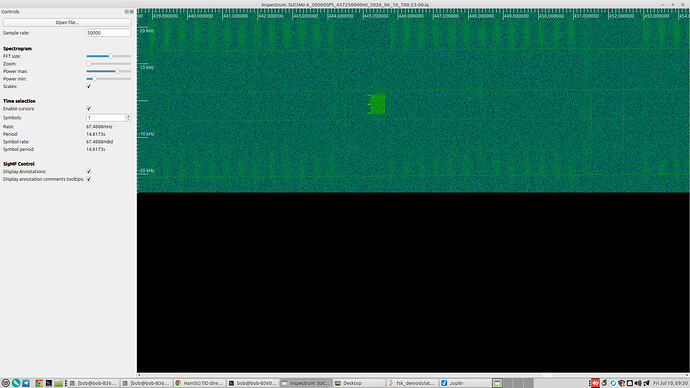Edit the Sample rate input field
Image resolution: width=690 pixels, height=388 pixels.
(x=108, y=33)
